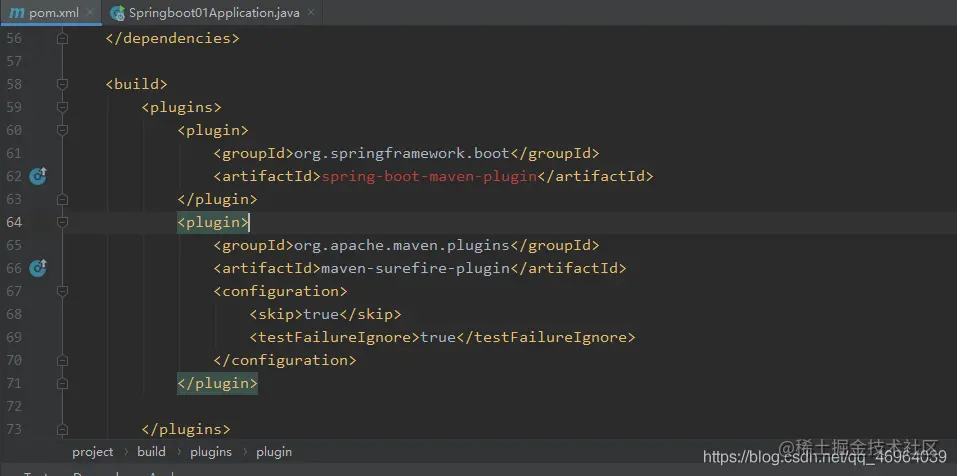Screen dimensions: 957x476
Task: Select the plugins breadcrumb
Action: coord(211,452)
